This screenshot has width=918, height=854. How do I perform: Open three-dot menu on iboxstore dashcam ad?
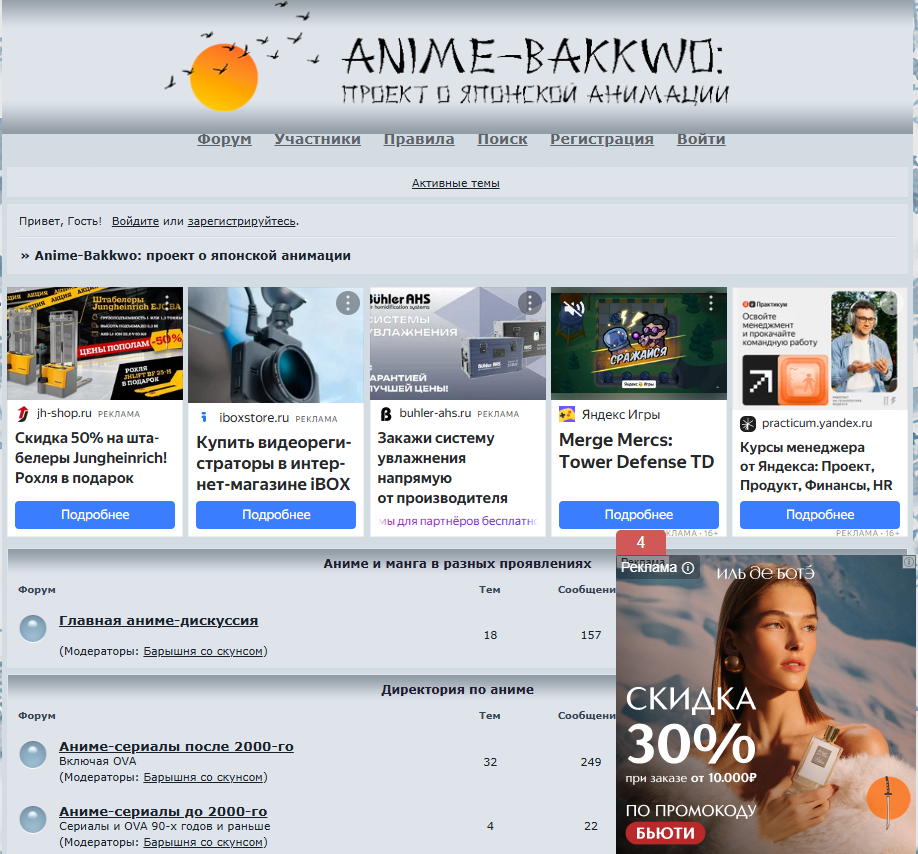347,303
